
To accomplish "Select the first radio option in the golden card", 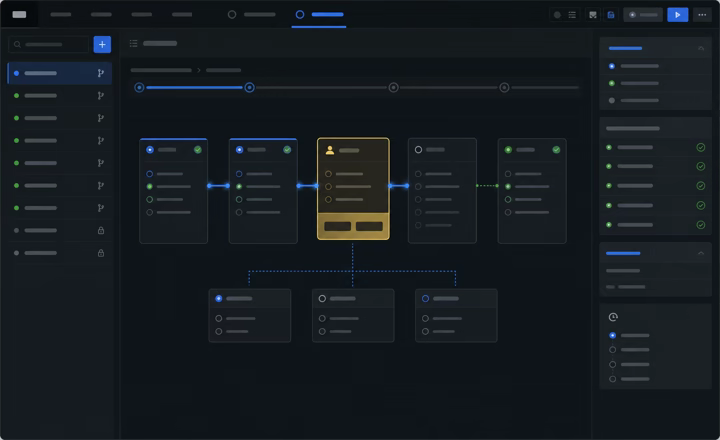I will click(x=328, y=174).
